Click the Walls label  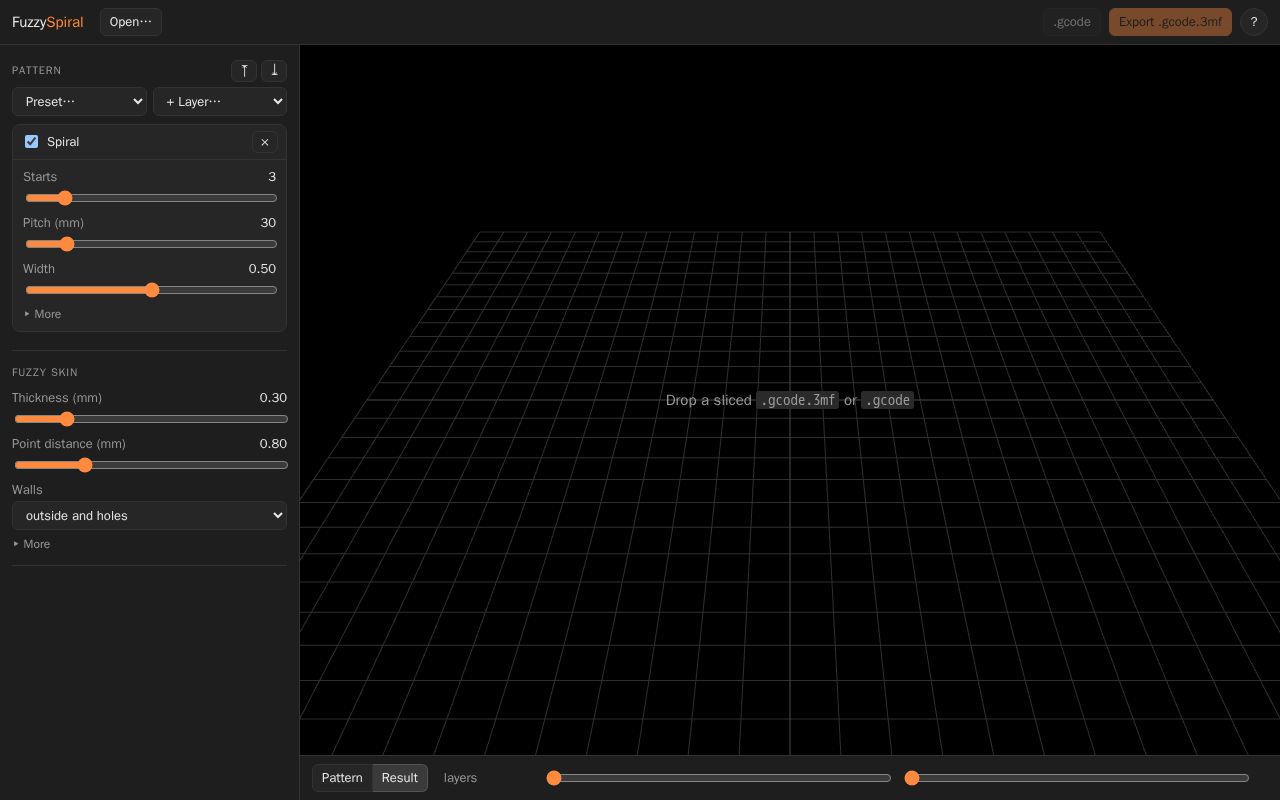(x=27, y=490)
